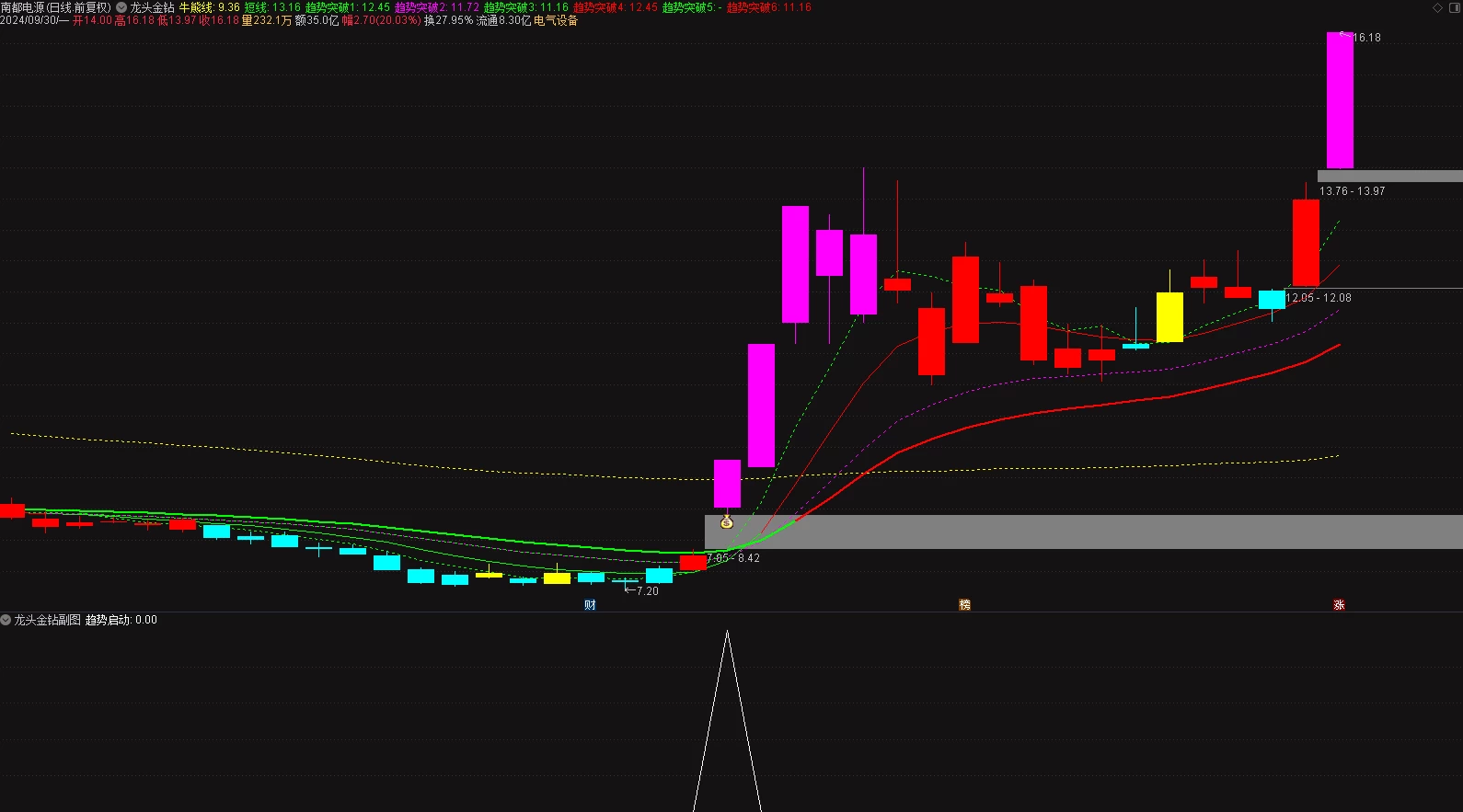Click the change 幅2.70(20.03%)
The height and width of the screenshot is (812, 1463).
381,20
